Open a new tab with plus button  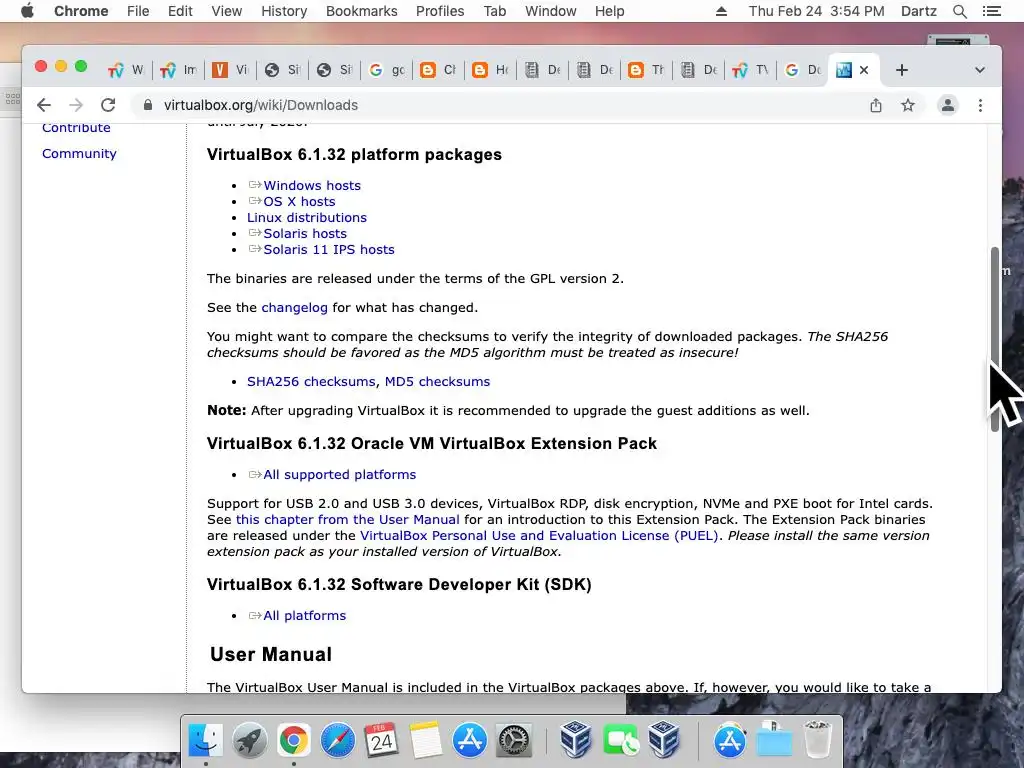tap(901, 70)
